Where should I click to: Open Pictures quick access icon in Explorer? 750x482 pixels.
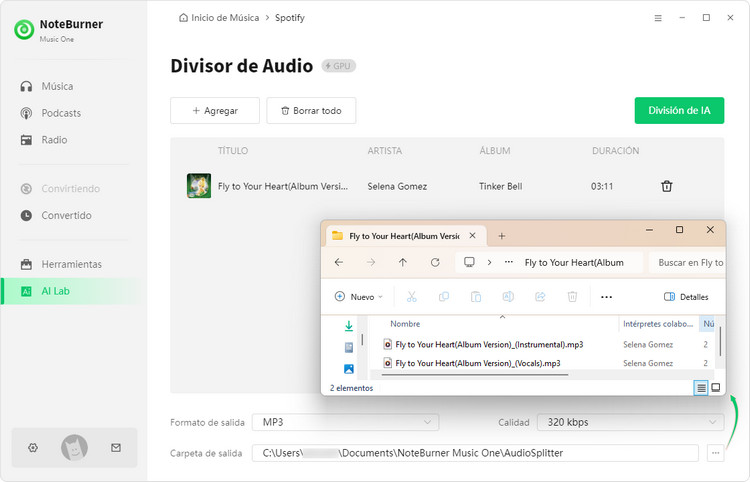click(349, 369)
